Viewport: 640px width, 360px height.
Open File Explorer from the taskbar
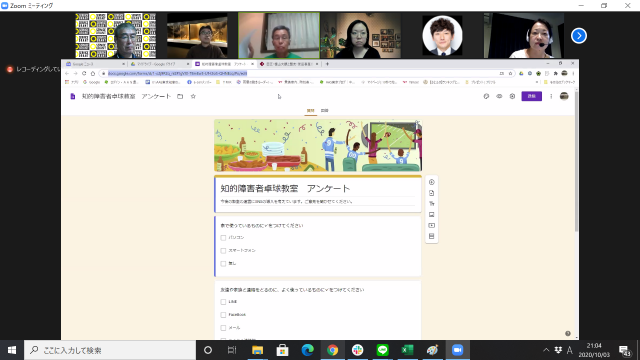[257, 350]
